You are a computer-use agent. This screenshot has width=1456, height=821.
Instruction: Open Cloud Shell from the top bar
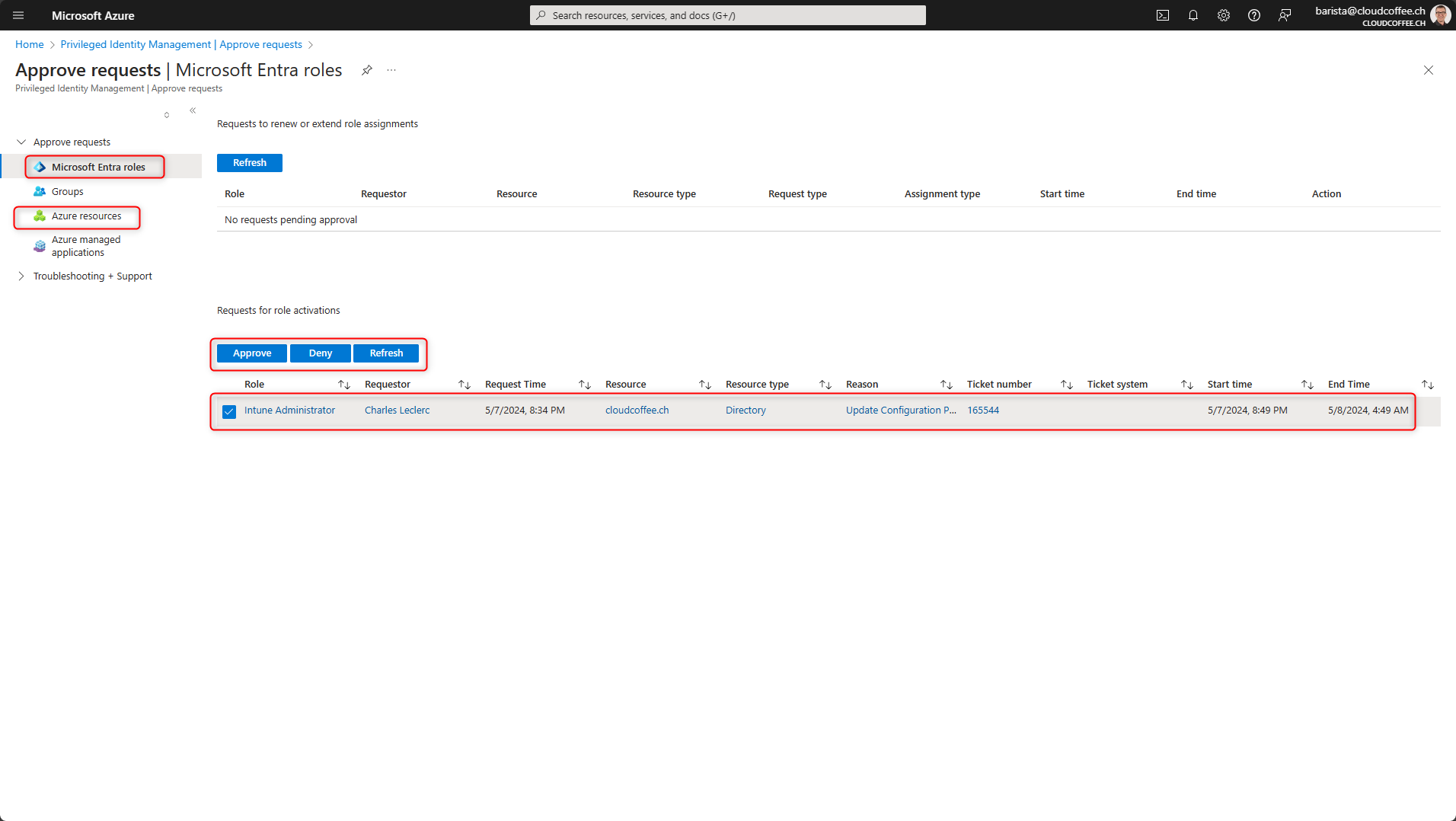pyautogui.click(x=1163, y=15)
